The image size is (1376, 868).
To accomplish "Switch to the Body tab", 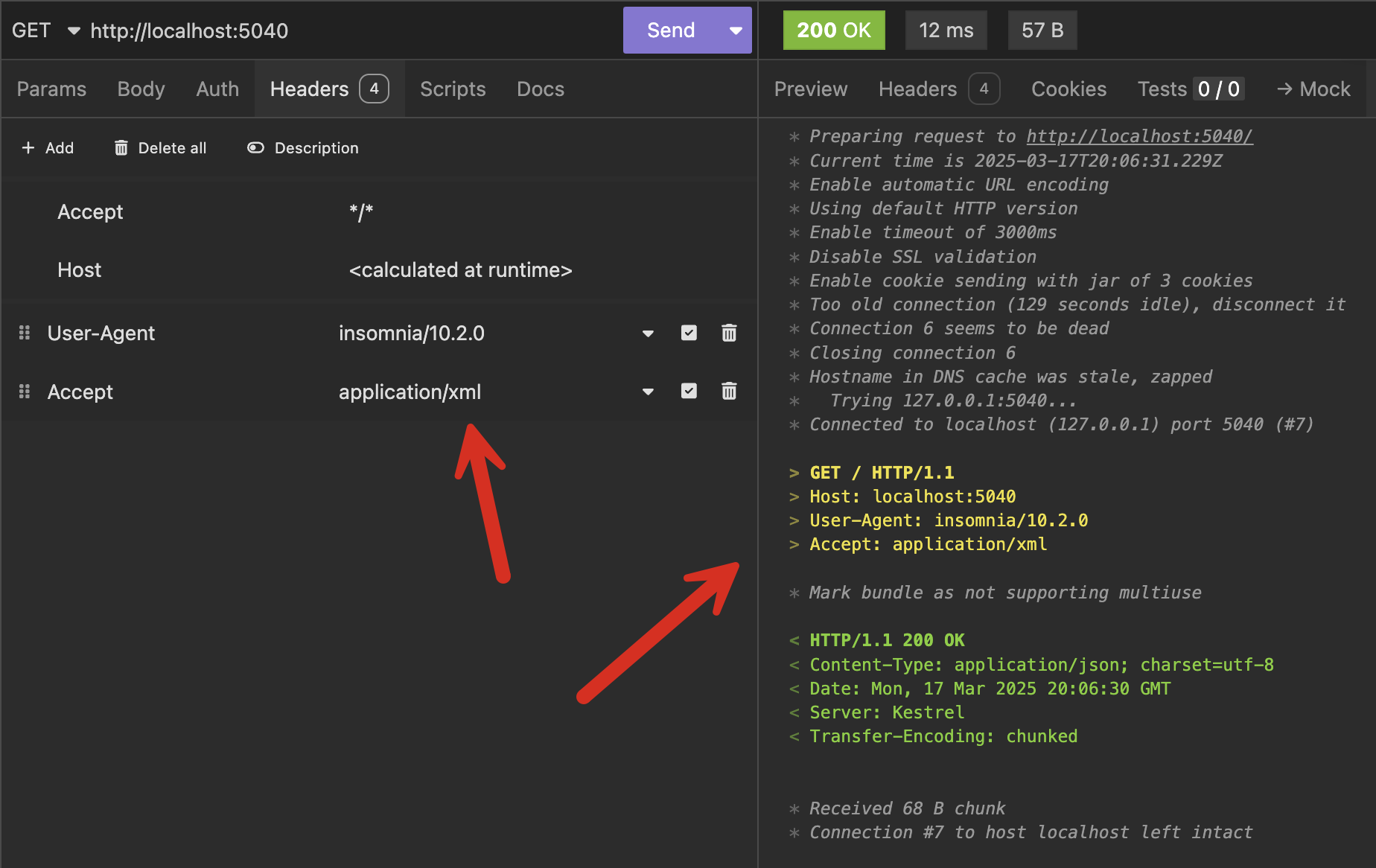I will 141,89.
